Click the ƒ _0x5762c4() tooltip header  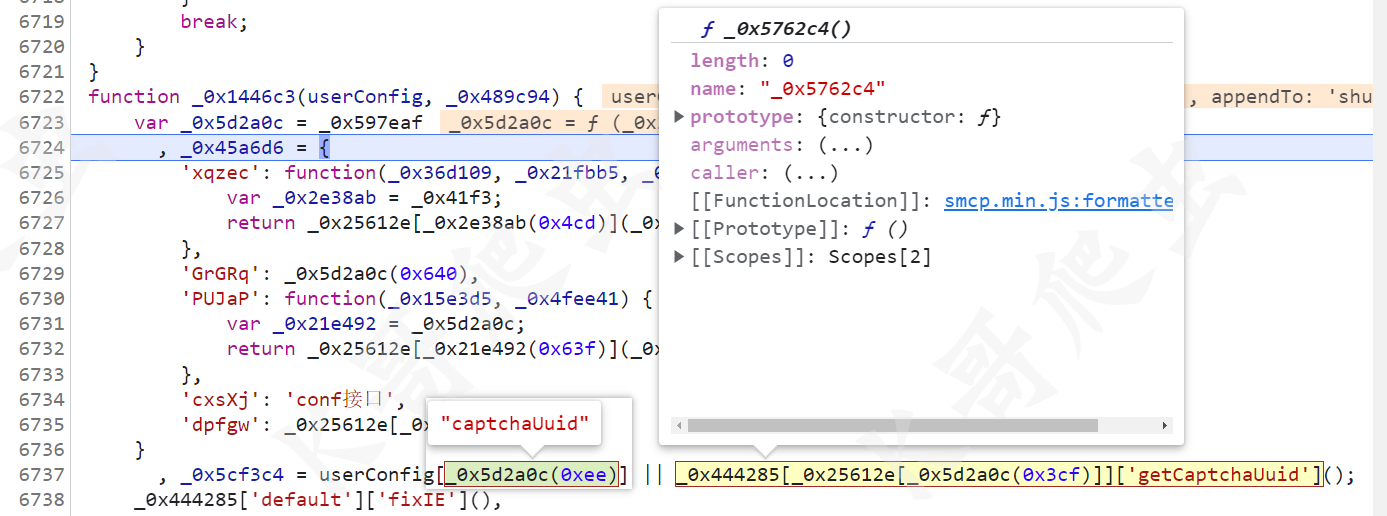coord(776,29)
